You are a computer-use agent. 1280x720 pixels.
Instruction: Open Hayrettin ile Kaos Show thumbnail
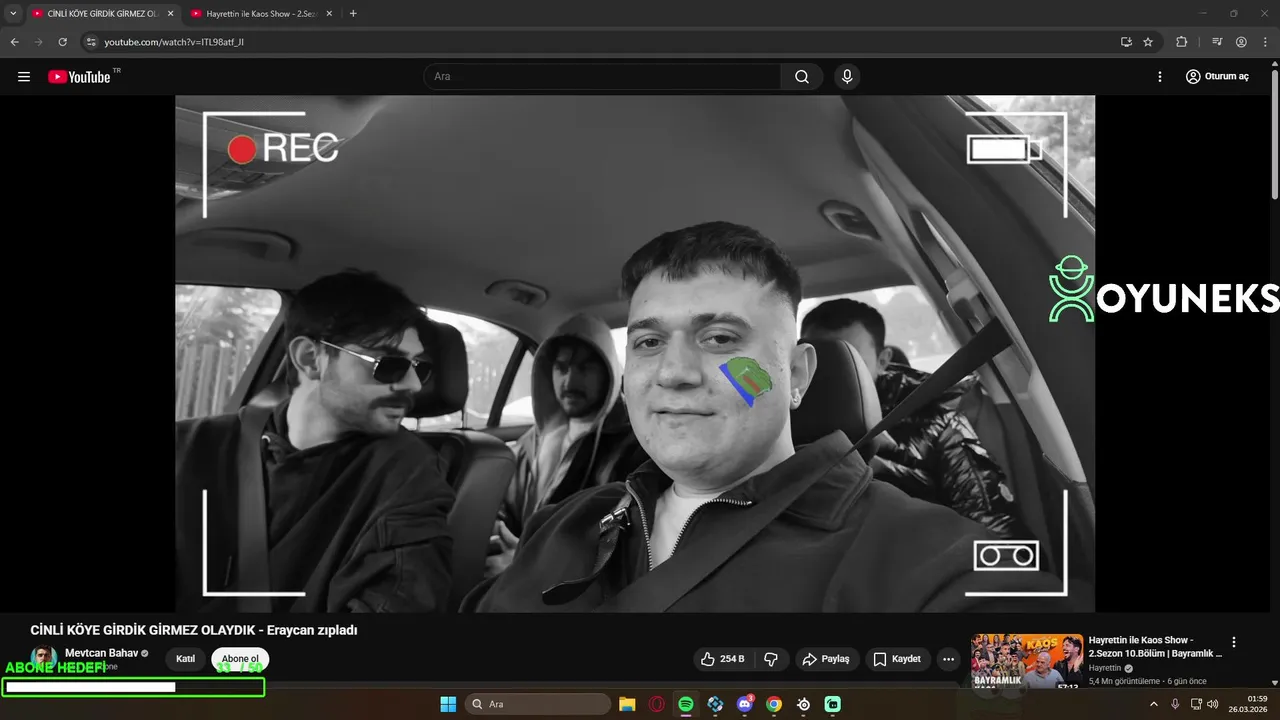(1027, 660)
